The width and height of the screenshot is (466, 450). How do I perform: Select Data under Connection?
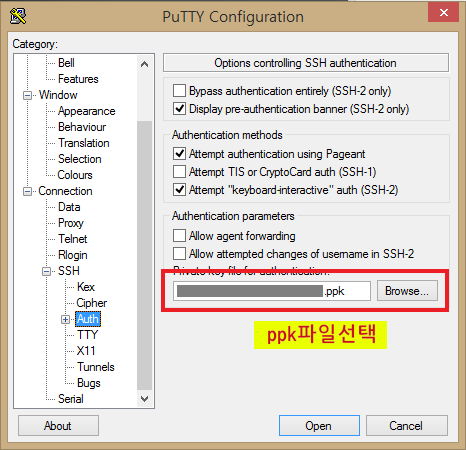pyautogui.click(x=69, y=207)
